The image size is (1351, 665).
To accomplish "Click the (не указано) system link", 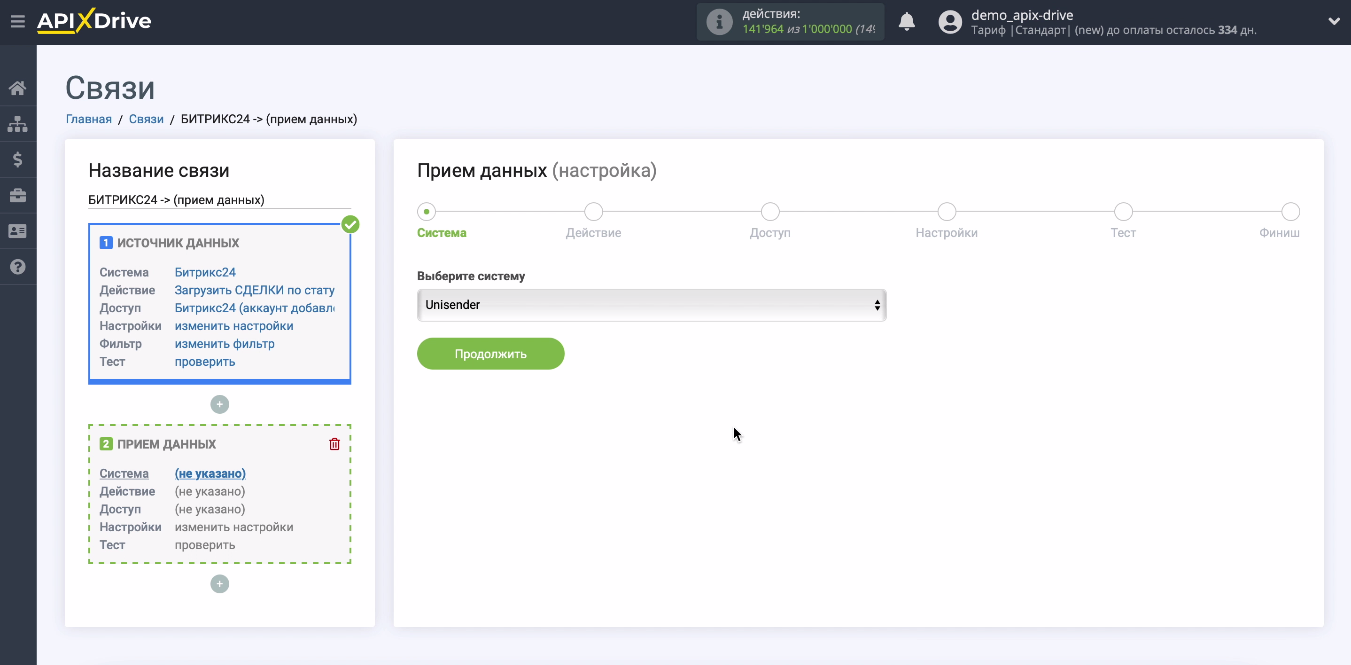I will pos(210,474).
